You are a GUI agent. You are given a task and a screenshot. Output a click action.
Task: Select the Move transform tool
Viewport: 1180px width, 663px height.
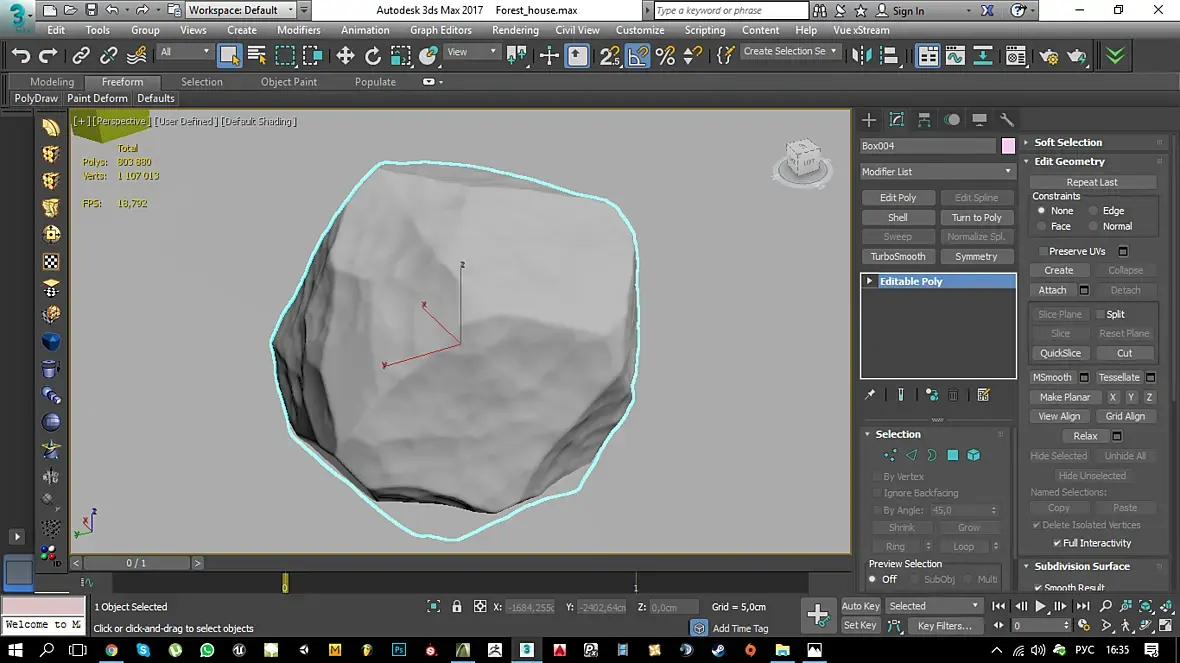(346, 56)
